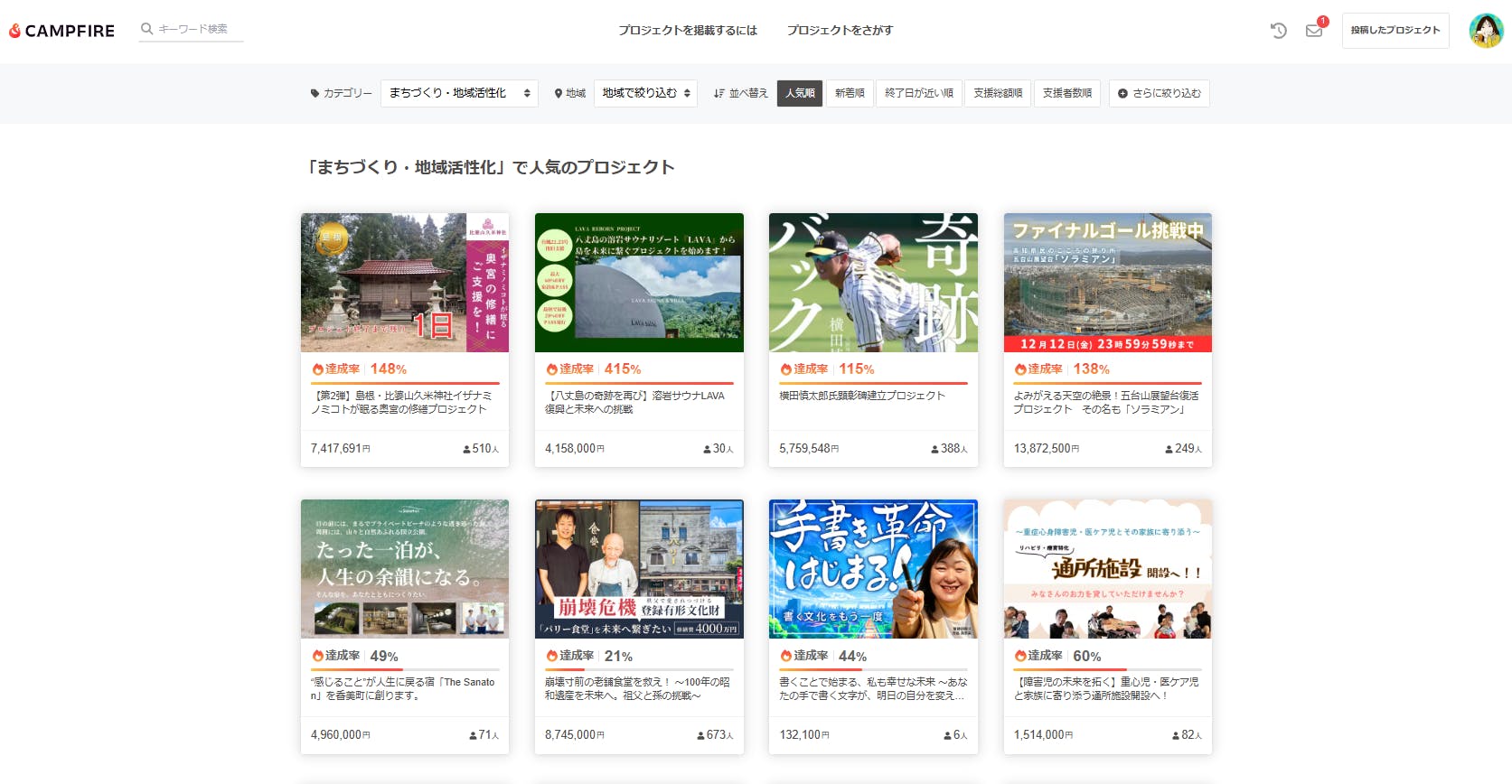This screenshot has width=1512, height=784.
Task: Sort projects by 人気順
Action: point(800,93)
